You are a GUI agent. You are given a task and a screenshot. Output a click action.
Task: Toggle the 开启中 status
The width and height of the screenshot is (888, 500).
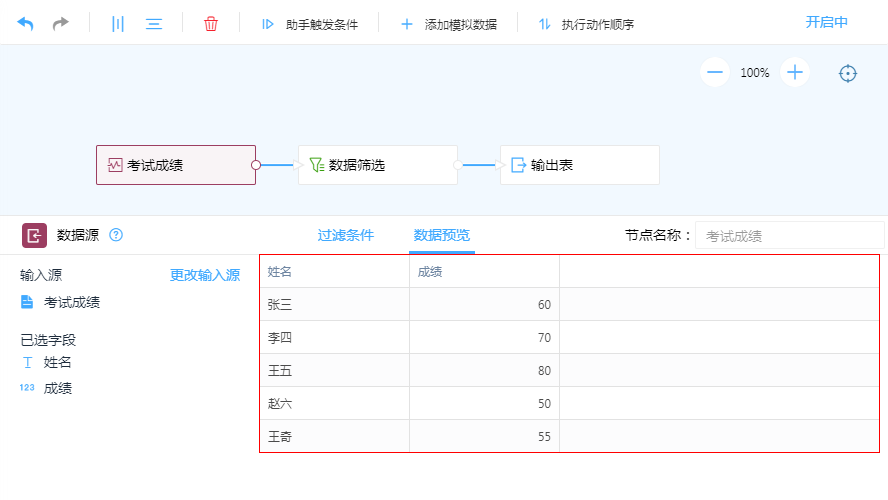pos(827,22)
